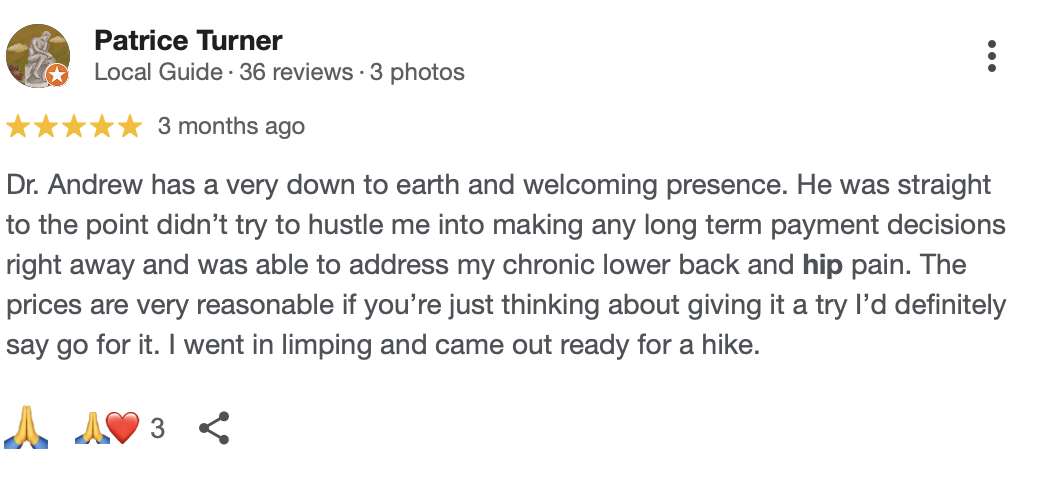Click the small praying hands beside the heart
The height and width of the screenshot is (488, 1040).
[x=91, y=429]
